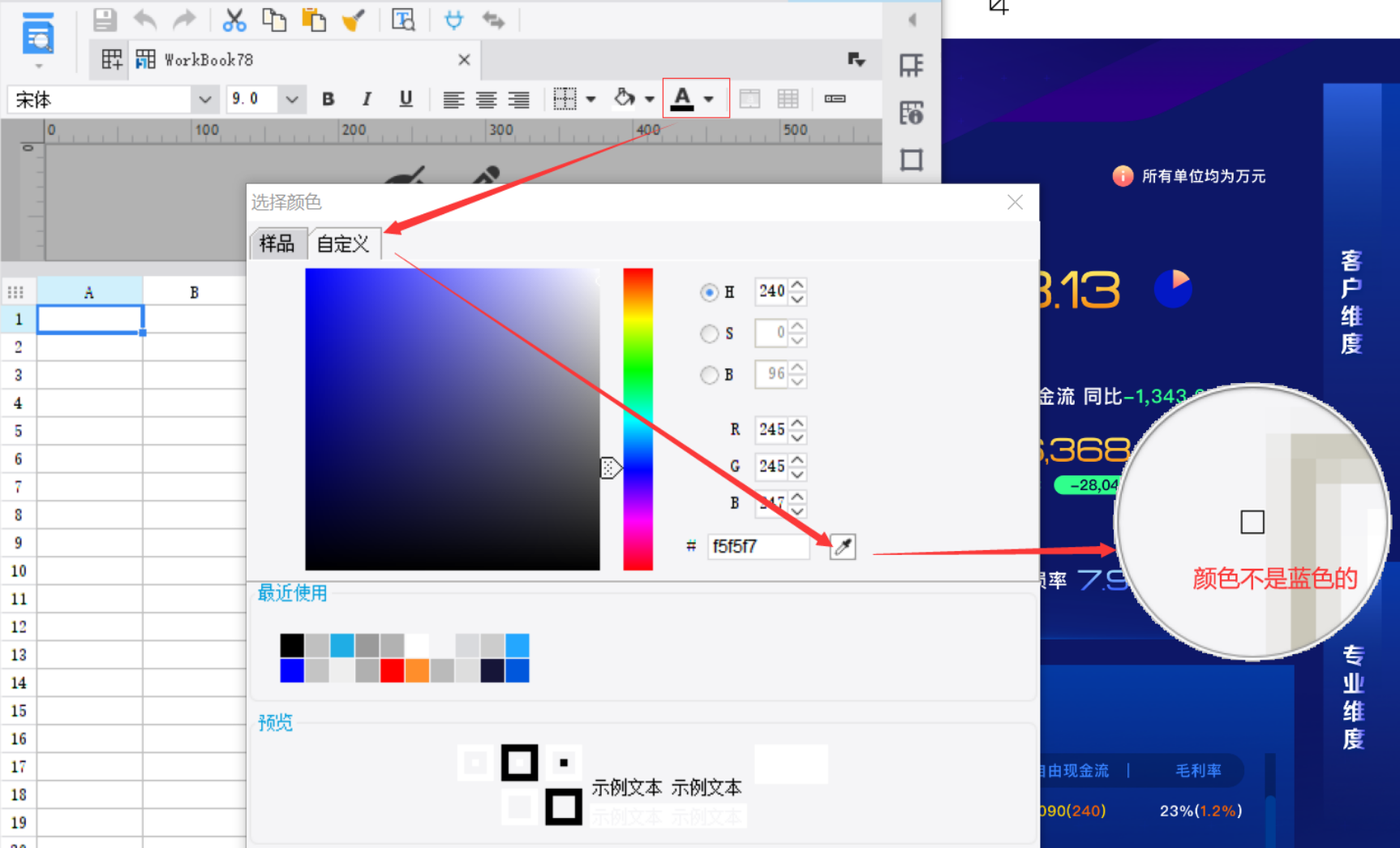Decrease the R value with down arrow
The height and width of the screenshot is (848, 1400).
(x=798, y=437)
